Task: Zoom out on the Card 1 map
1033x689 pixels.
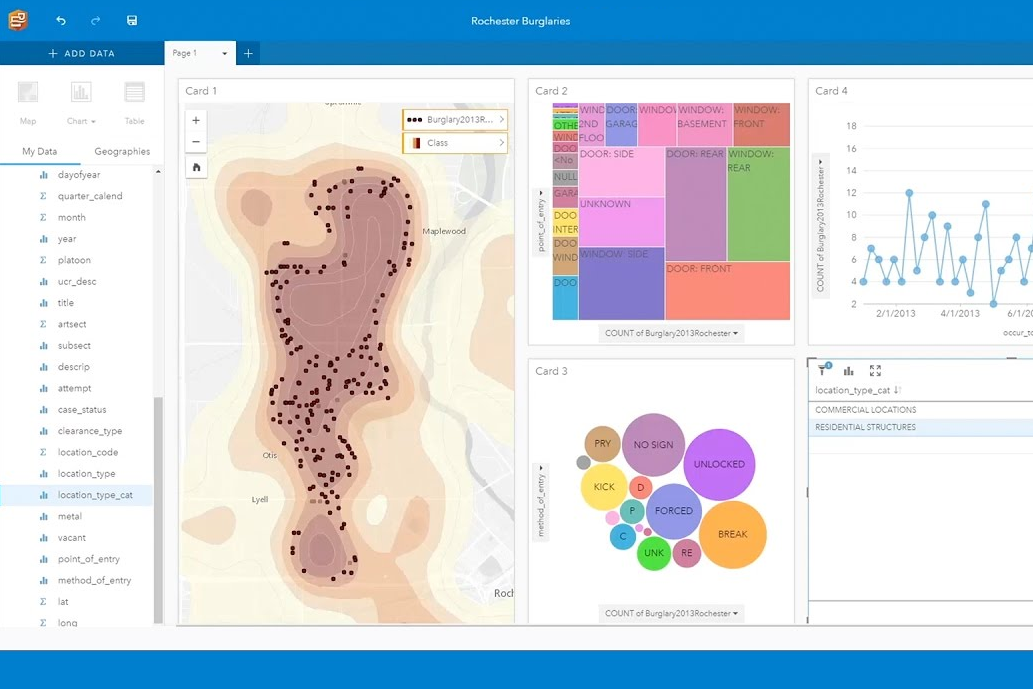Action: [196, 142]
